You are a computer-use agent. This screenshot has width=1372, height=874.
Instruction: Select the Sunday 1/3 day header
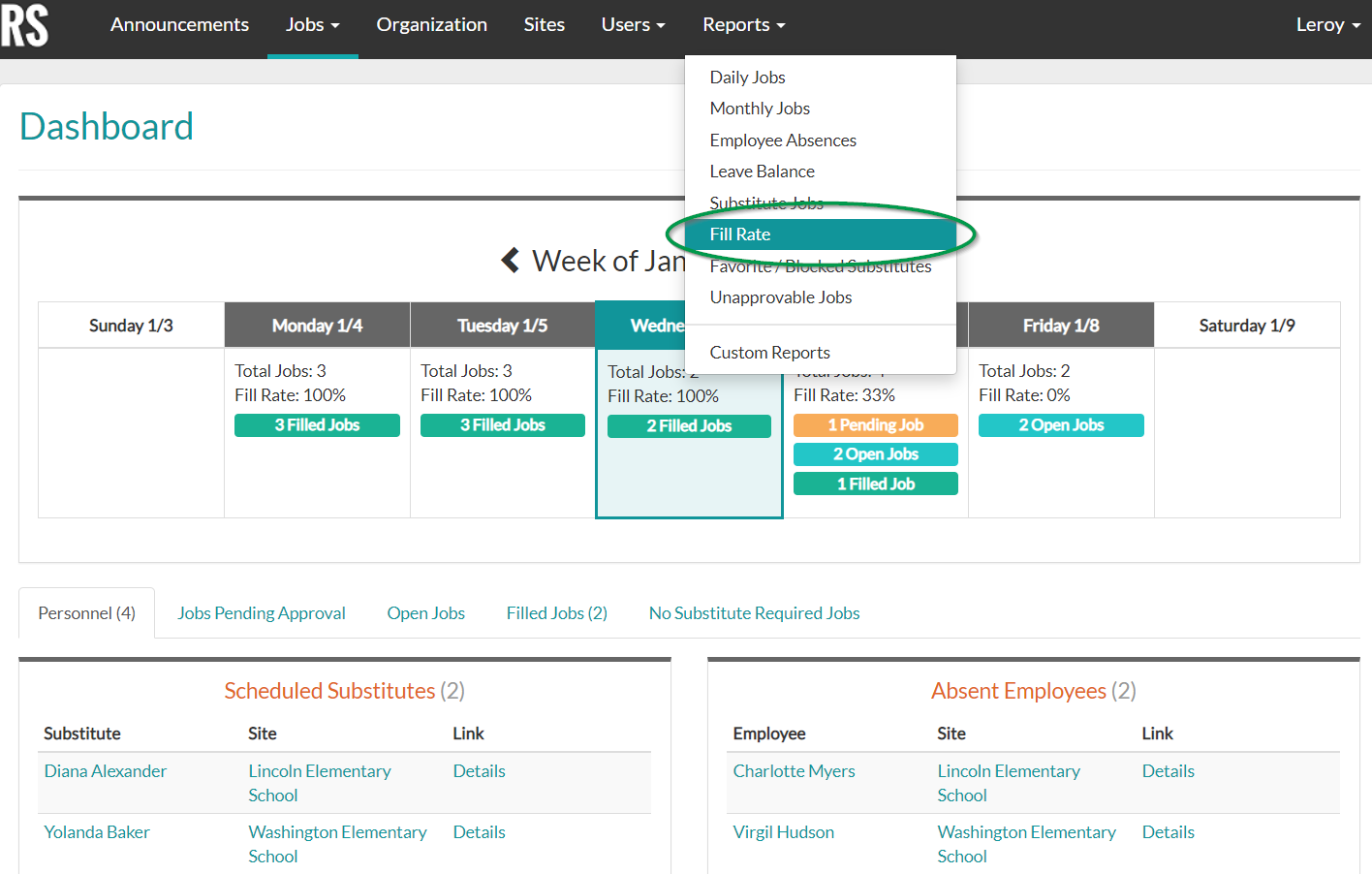click(131, 326)
